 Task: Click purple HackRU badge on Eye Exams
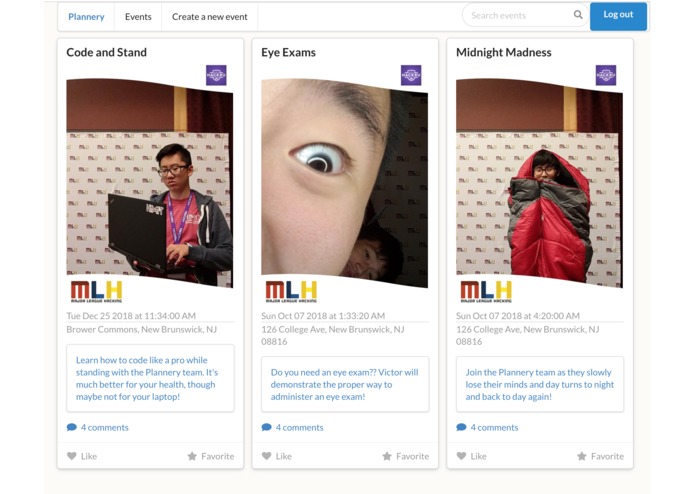[x=411, y=75]
